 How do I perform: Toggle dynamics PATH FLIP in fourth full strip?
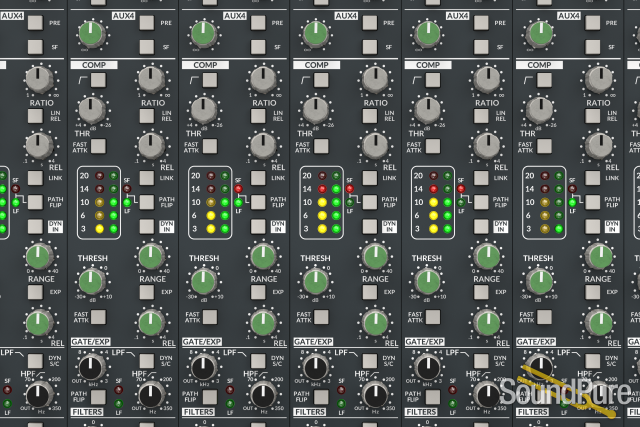tap(481, 202)
